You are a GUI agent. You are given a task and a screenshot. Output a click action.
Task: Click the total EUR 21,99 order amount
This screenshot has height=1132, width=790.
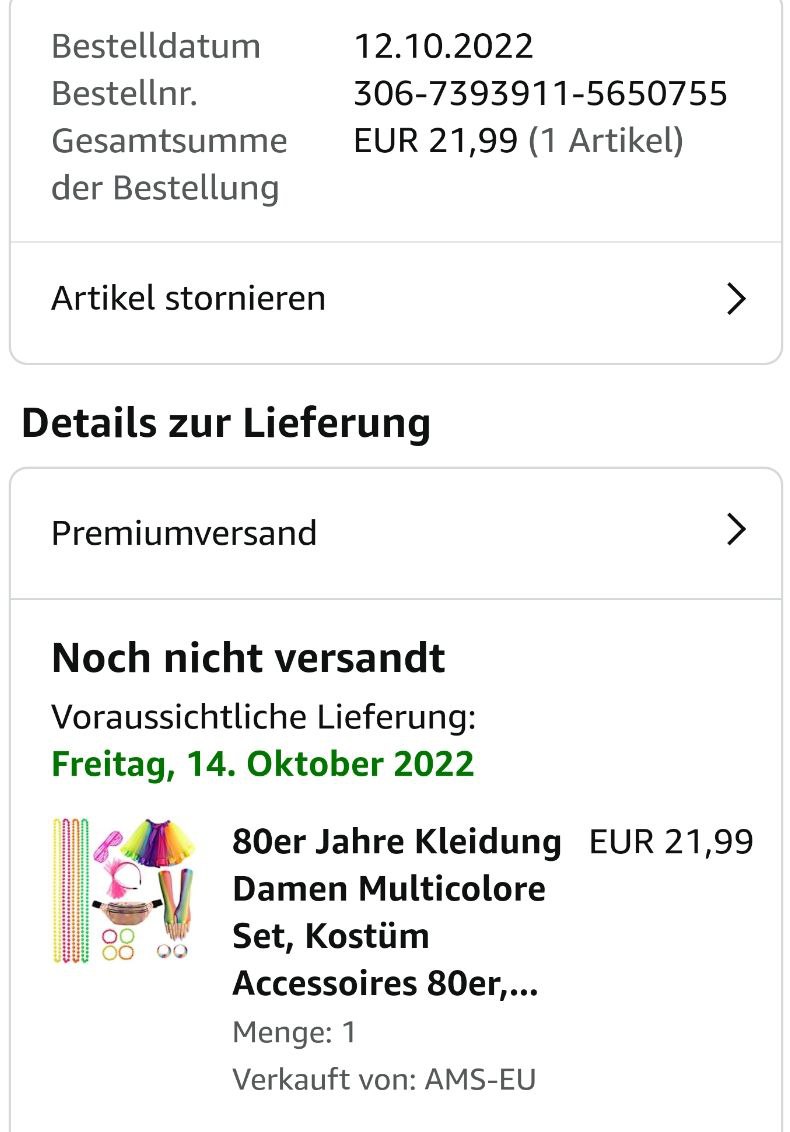pos(435,141)
